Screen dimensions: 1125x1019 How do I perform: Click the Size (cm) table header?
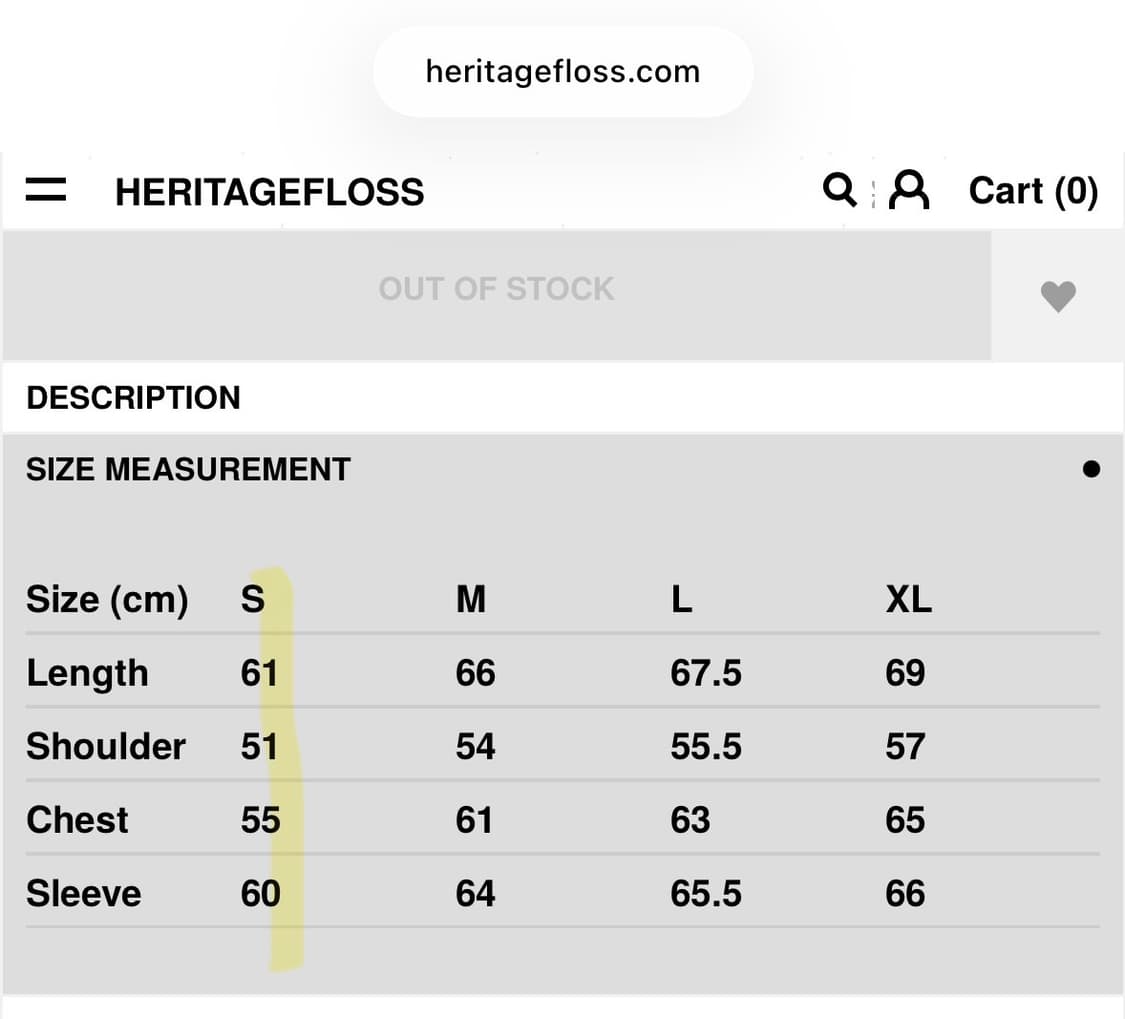coord(107,600)
